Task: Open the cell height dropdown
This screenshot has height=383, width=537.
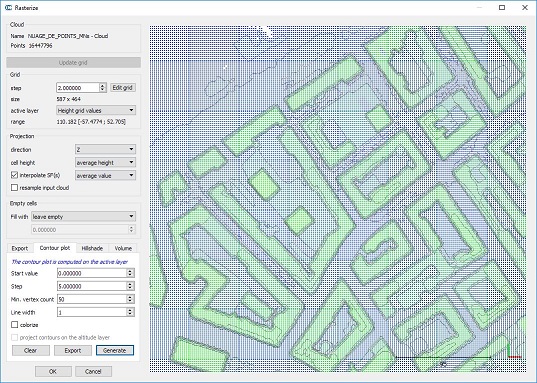Action: click(x=105, y=162)
